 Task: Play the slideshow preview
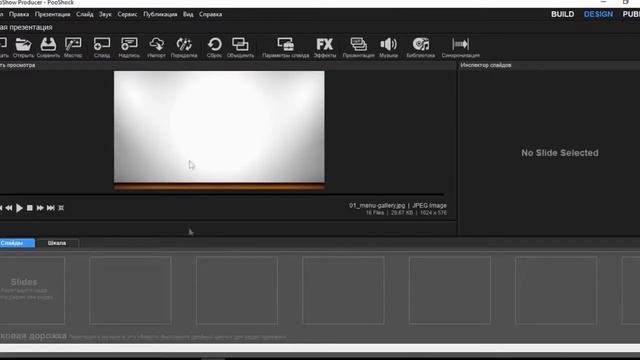point(19,208)
